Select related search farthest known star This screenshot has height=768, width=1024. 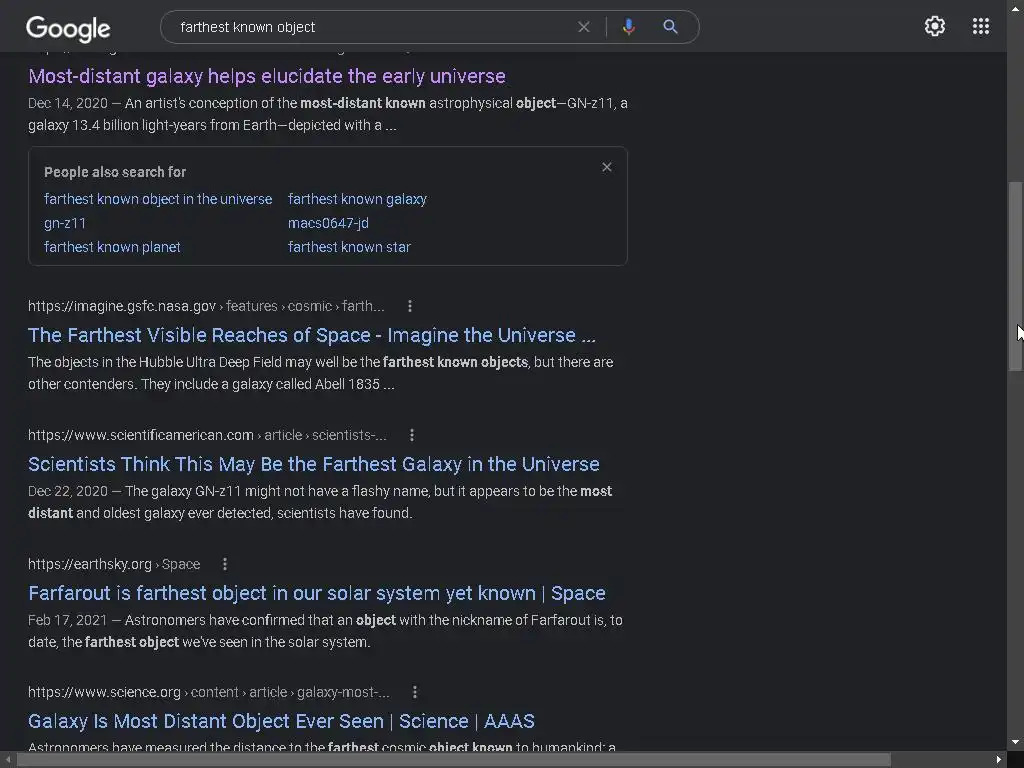click(349, 248)
